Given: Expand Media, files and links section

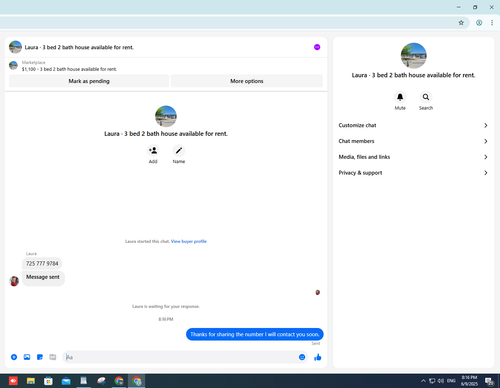Looking at the screenshot, I should (413, 157).
